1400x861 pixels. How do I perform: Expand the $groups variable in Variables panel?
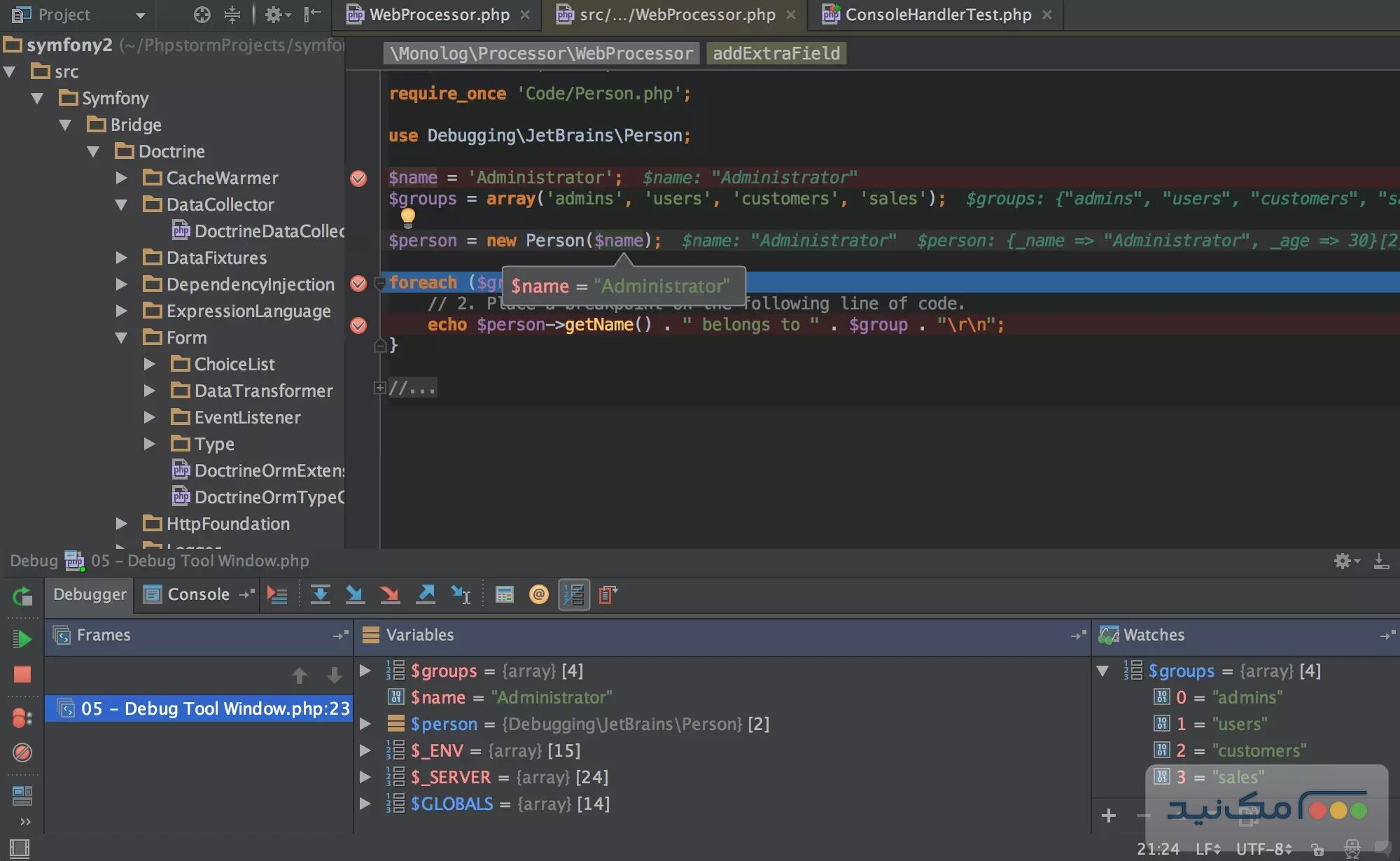[365, 670]
